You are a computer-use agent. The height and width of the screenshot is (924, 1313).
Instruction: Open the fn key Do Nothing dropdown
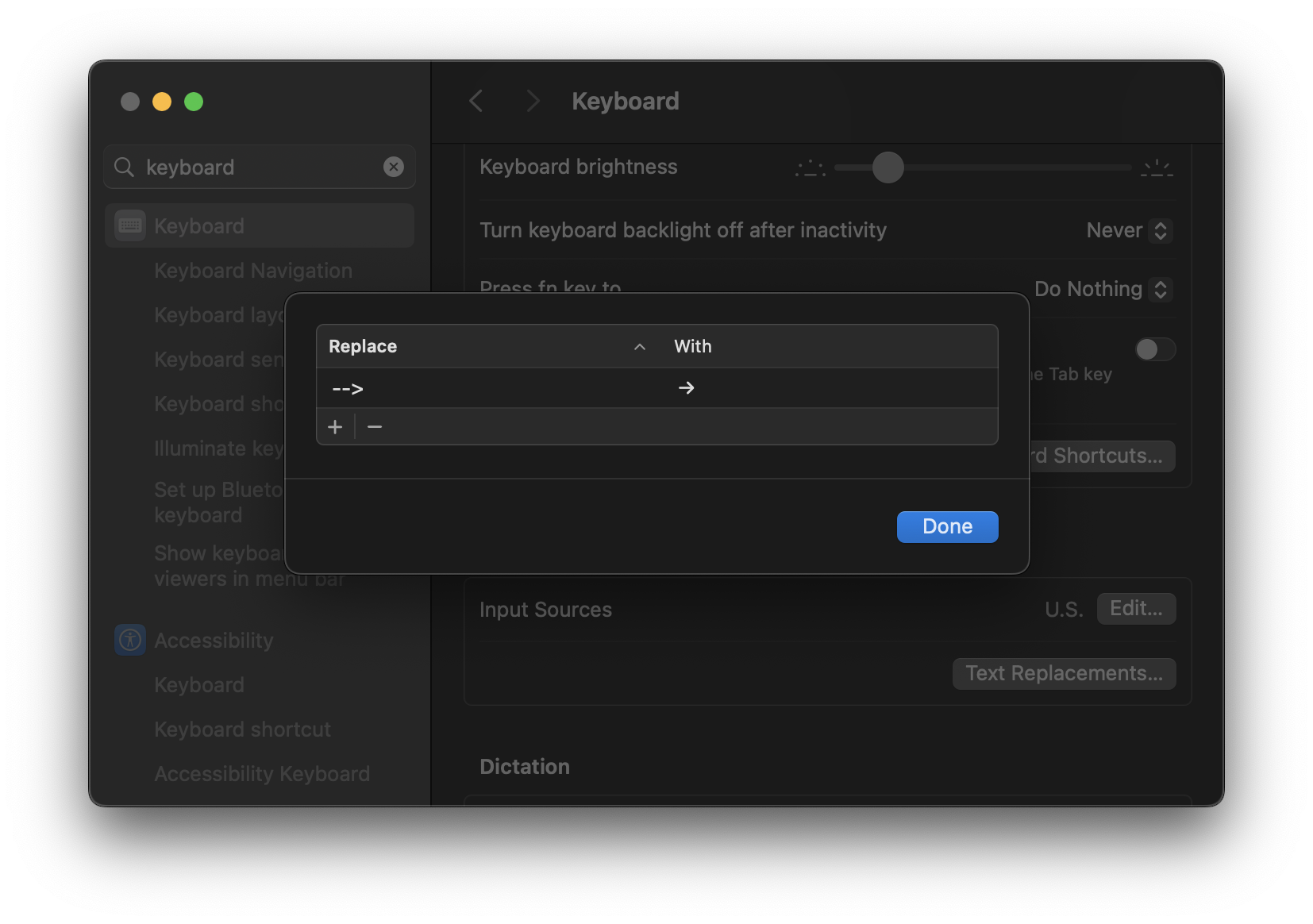(x=1103, y=289)
